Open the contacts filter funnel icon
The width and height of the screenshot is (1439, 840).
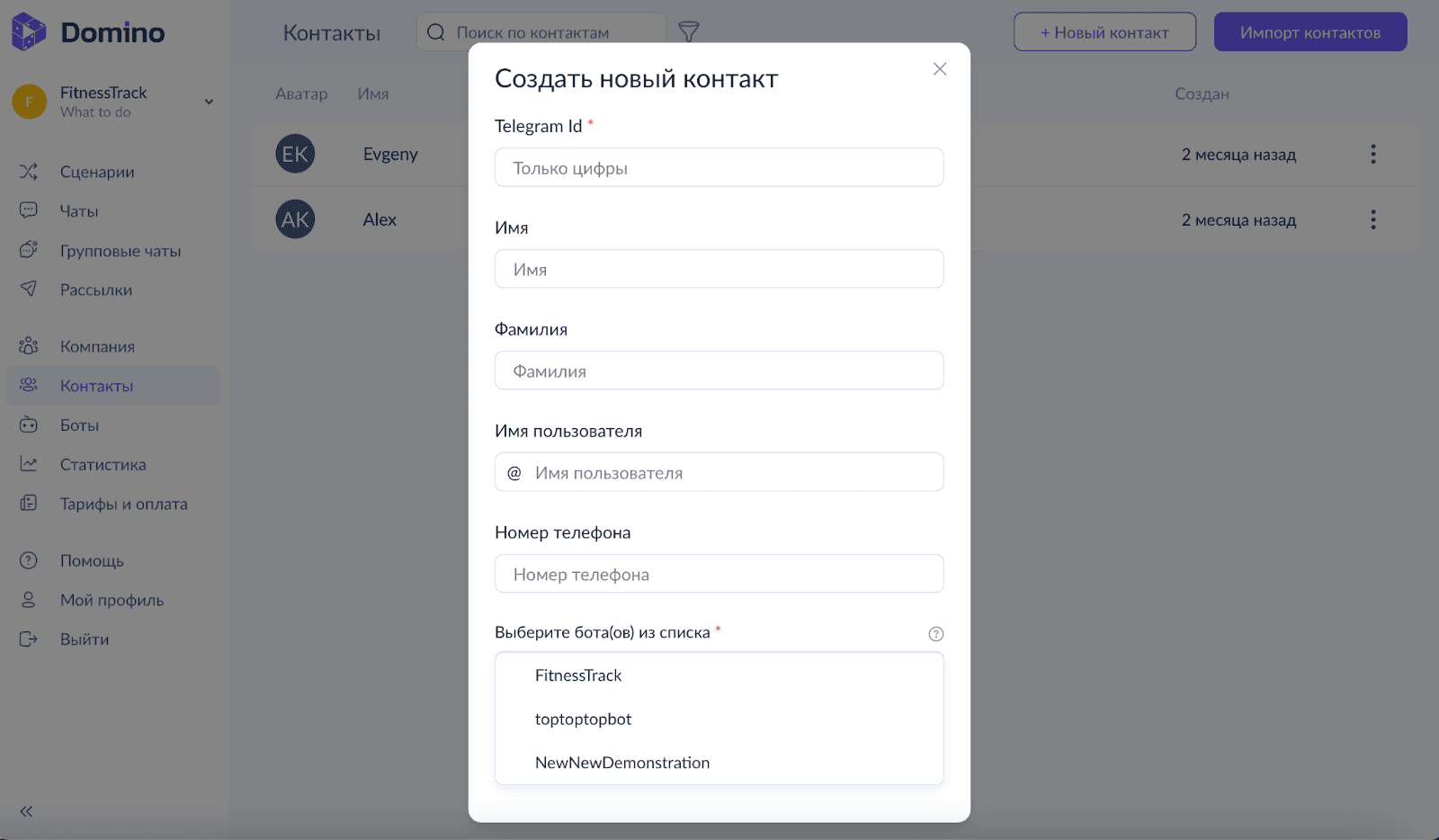(689, 31)
